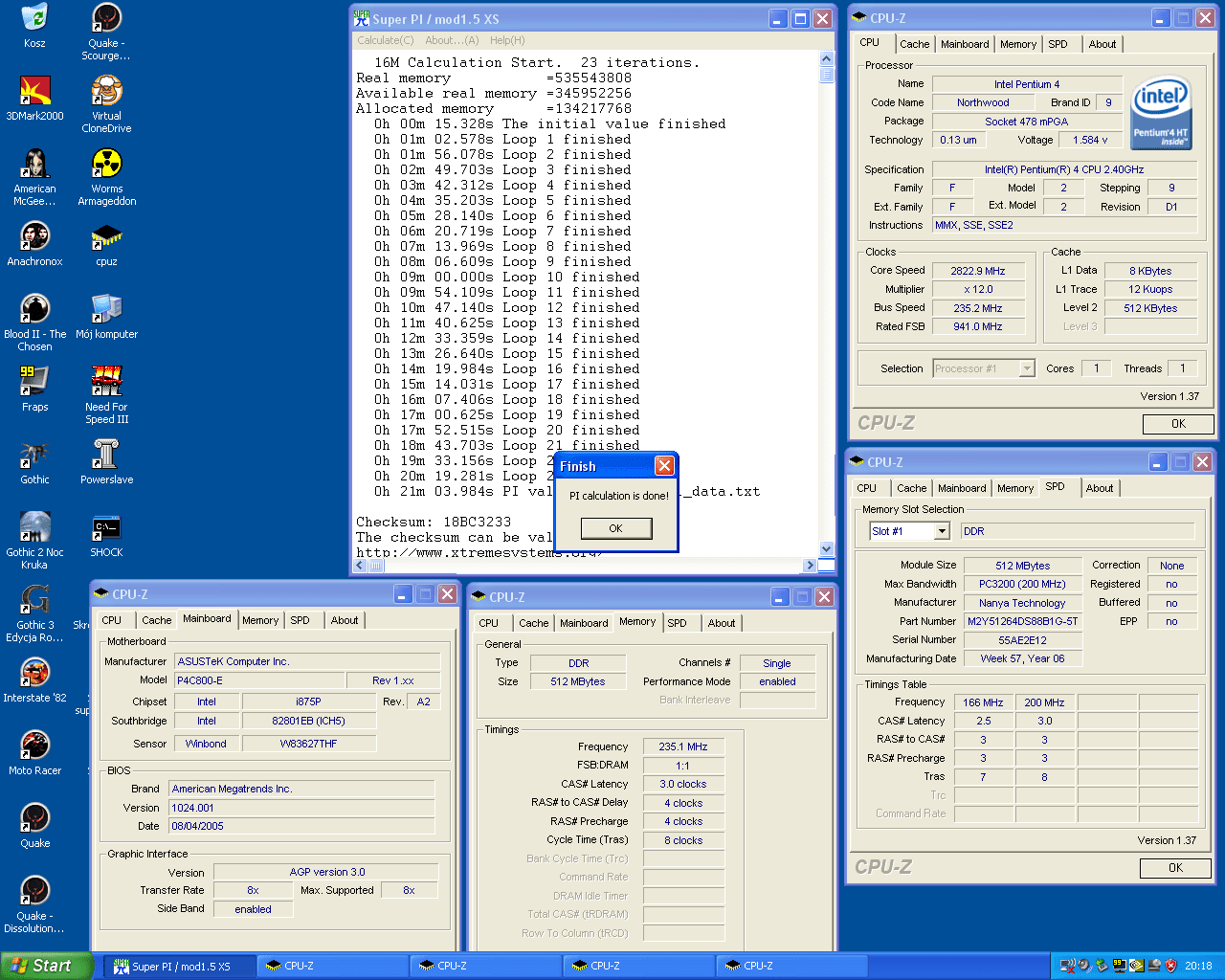Viewport: 1225px width, 980px height.
Task: Open Virtual CloneDrive icon
Action: [106, 105]
